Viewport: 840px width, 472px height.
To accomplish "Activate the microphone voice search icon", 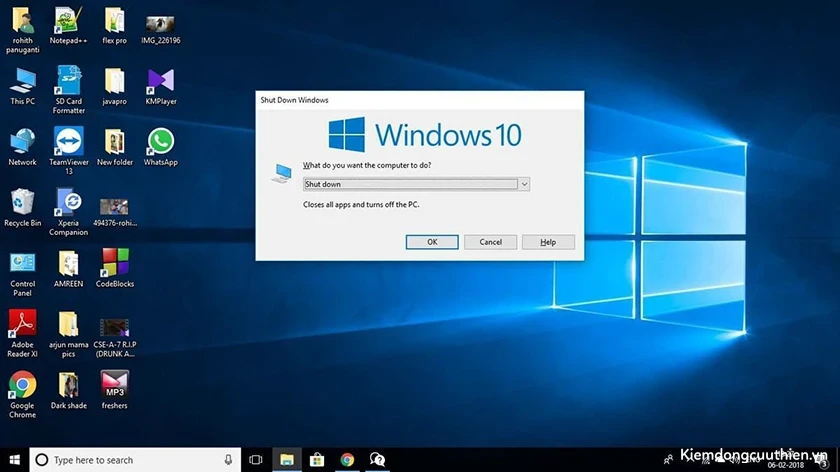I will click(228, 460).
